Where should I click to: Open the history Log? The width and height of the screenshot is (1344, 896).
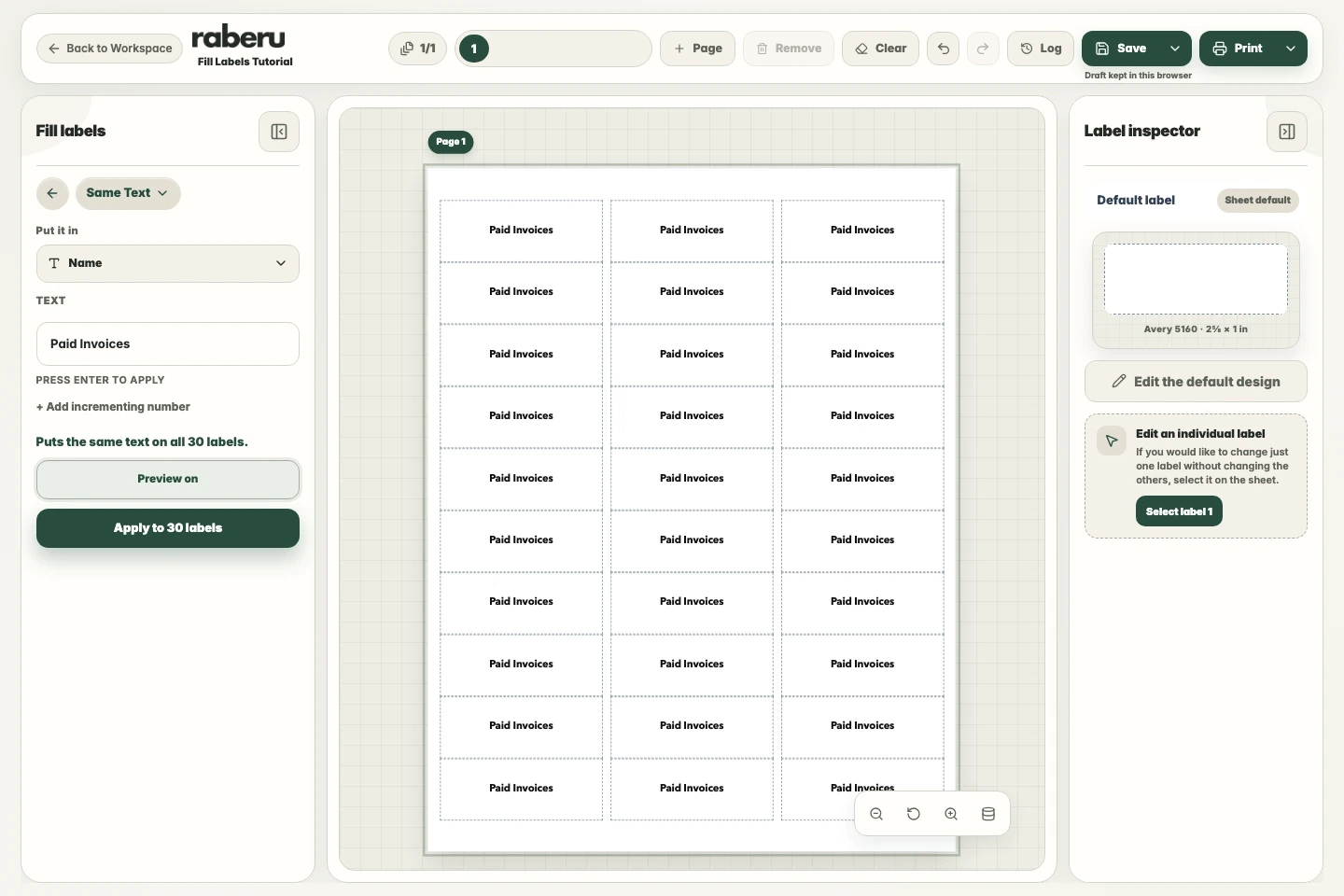click(x=1041, y=49)
